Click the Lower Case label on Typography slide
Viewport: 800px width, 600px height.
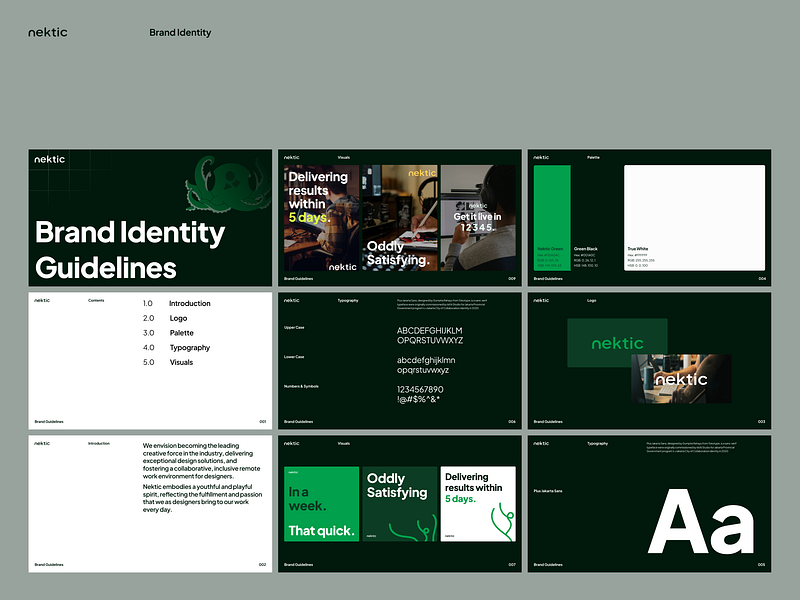294,357
